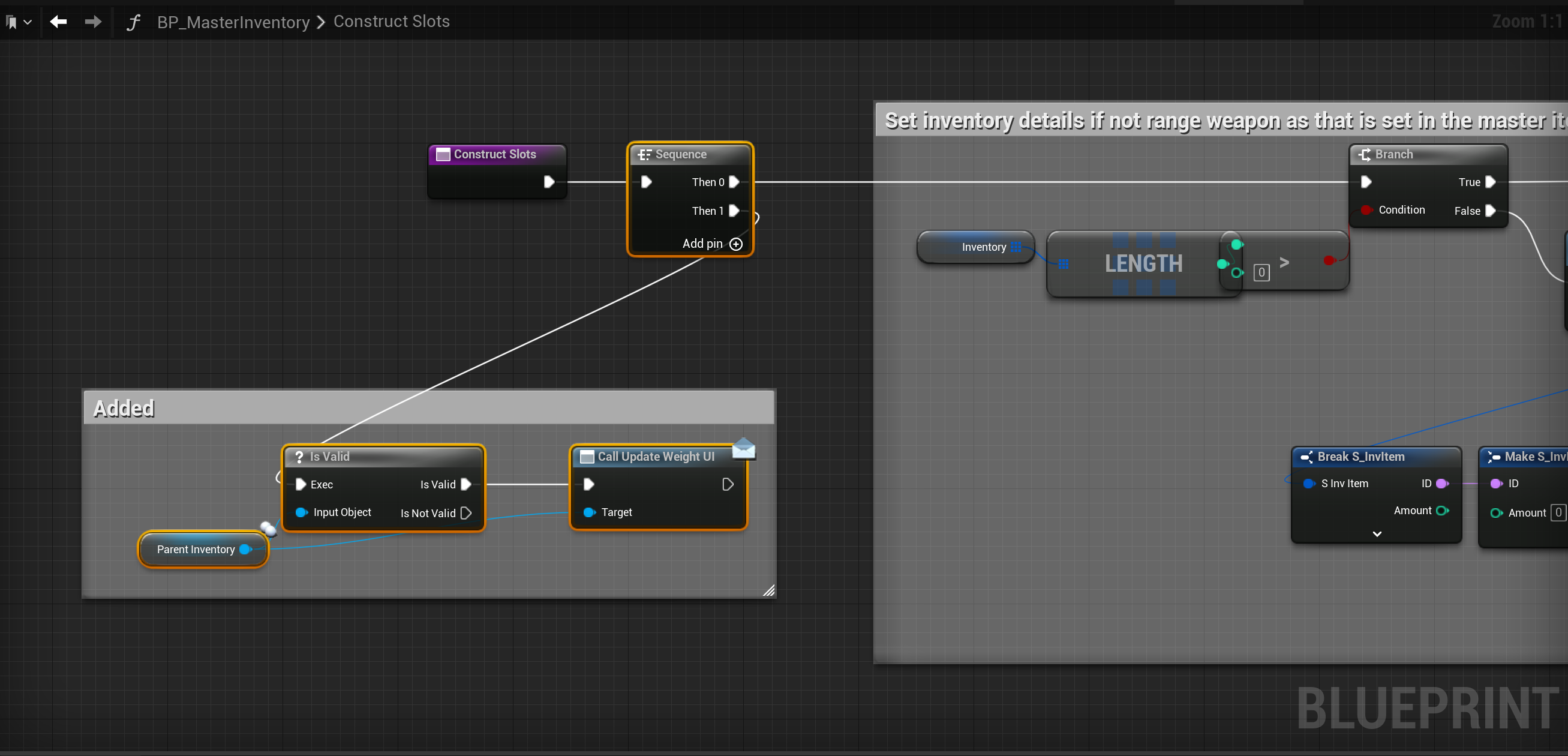Select the Call Update Weight UI node title
The image size is (1568, 756).
pyautogui.click(x=656, y=457)
